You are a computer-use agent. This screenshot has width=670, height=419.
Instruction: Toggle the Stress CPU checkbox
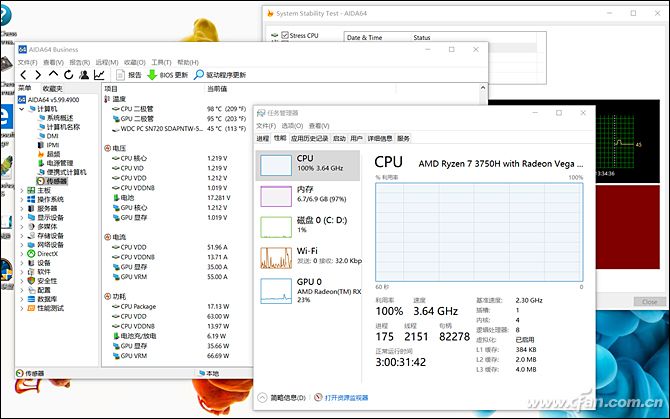[284, 36]
